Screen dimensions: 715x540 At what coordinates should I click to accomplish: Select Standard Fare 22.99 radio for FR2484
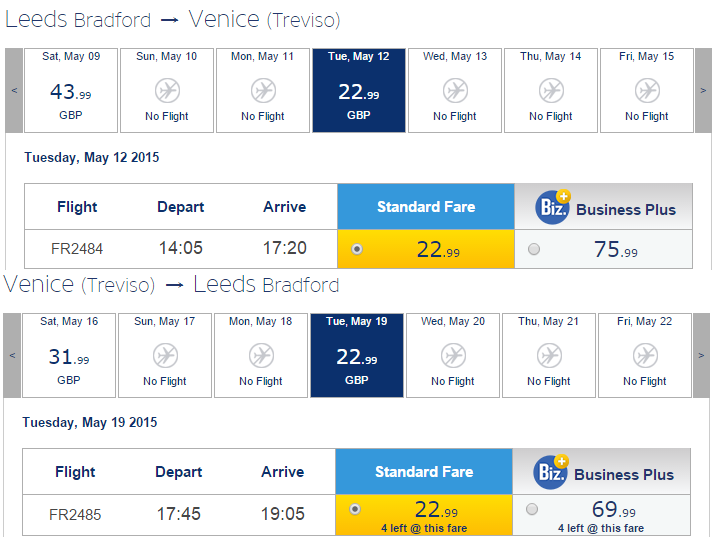[x=357, y=249]
